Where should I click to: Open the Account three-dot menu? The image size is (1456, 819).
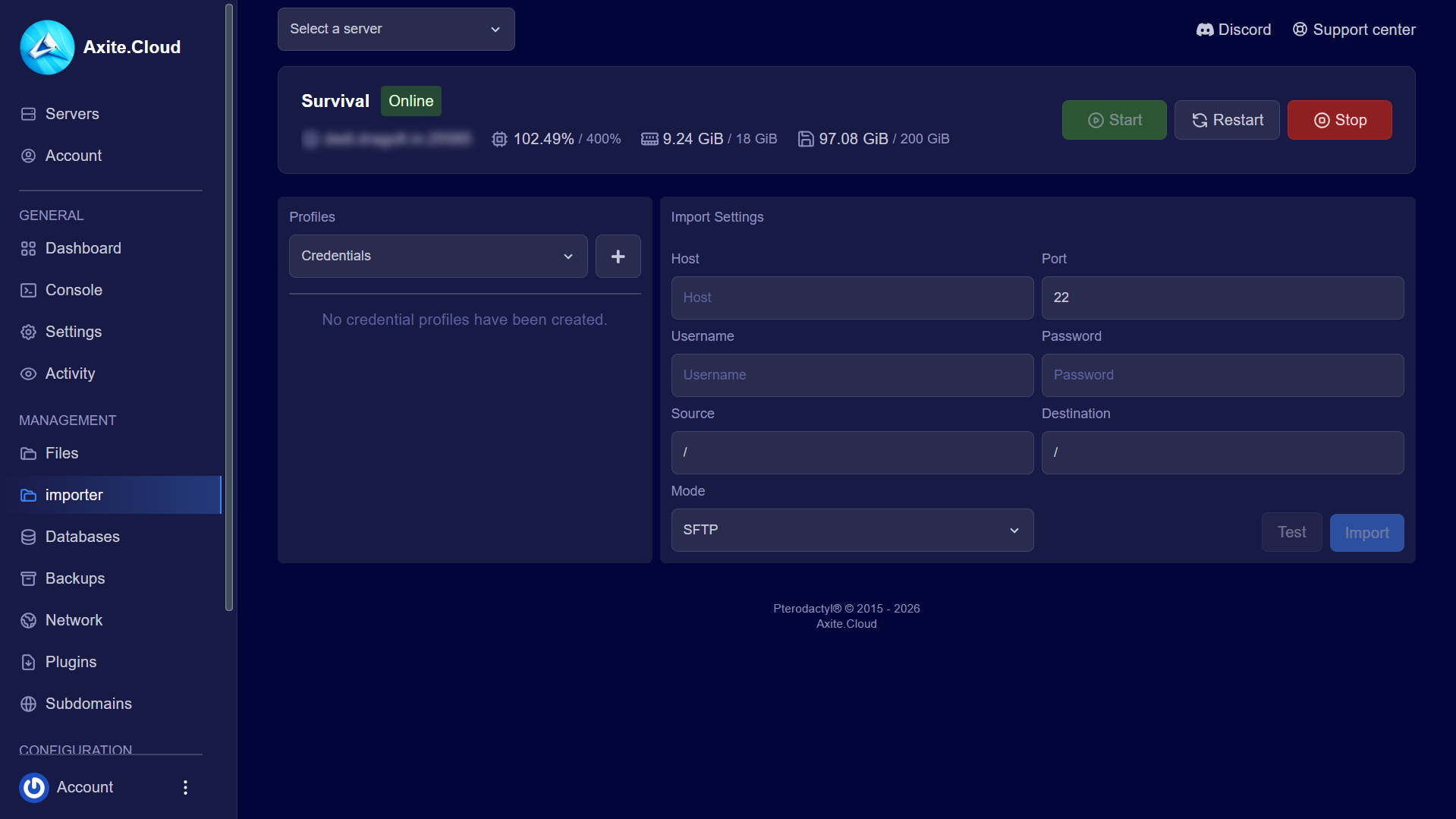point(184,787)
